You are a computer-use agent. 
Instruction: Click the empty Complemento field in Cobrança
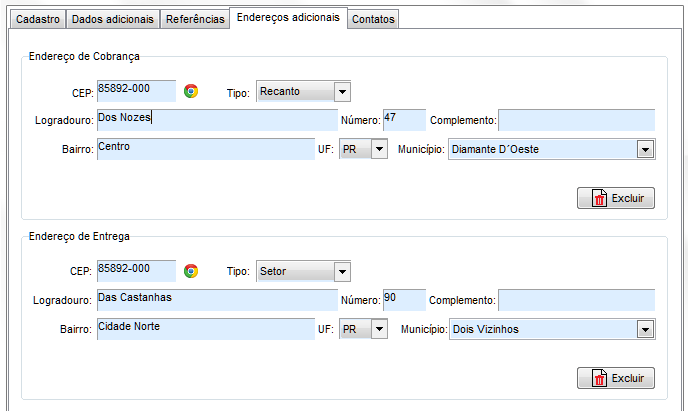[576, 121]
